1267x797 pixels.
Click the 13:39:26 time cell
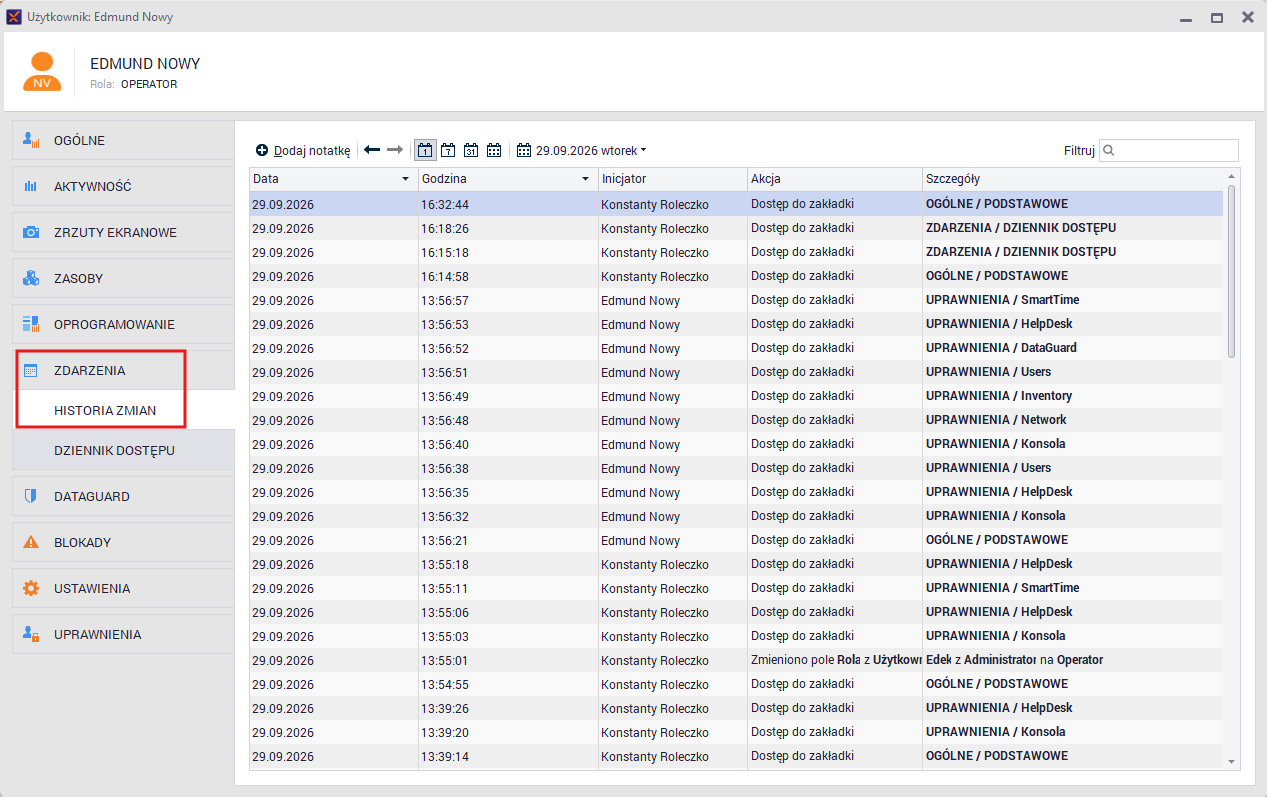tap(507, 708)
